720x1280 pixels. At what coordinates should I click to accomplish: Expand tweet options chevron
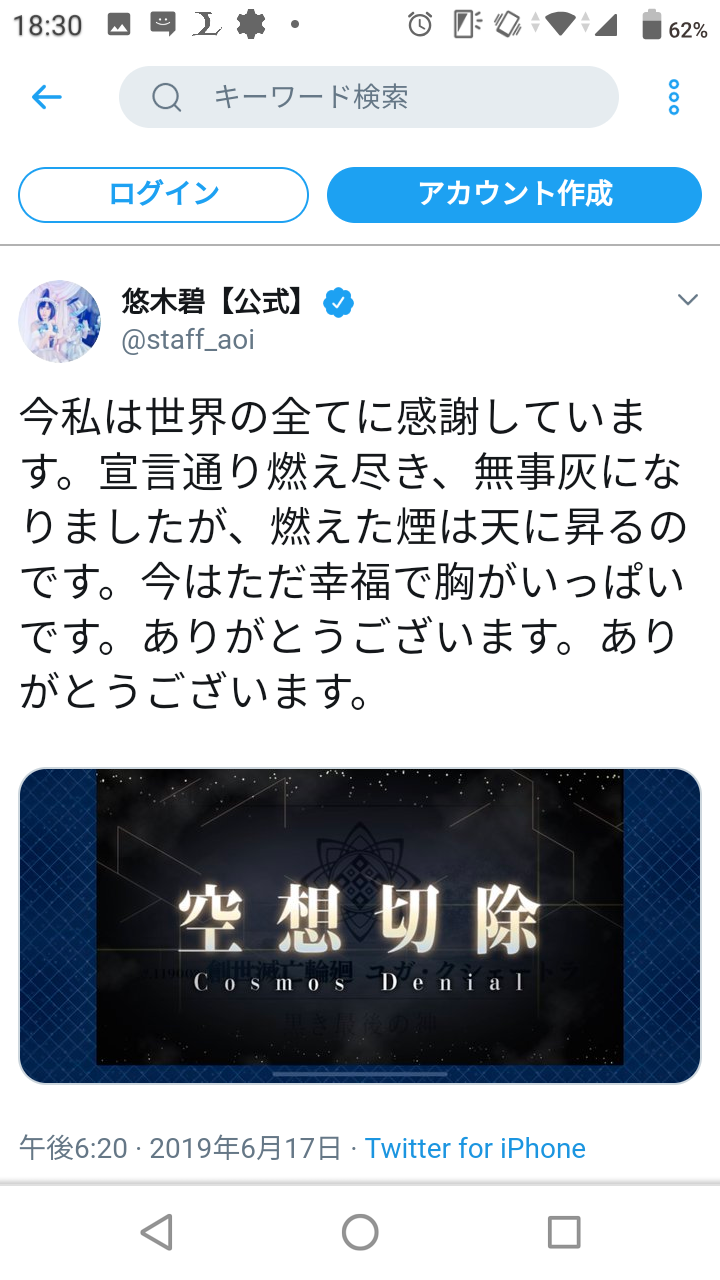pos(688,300)
